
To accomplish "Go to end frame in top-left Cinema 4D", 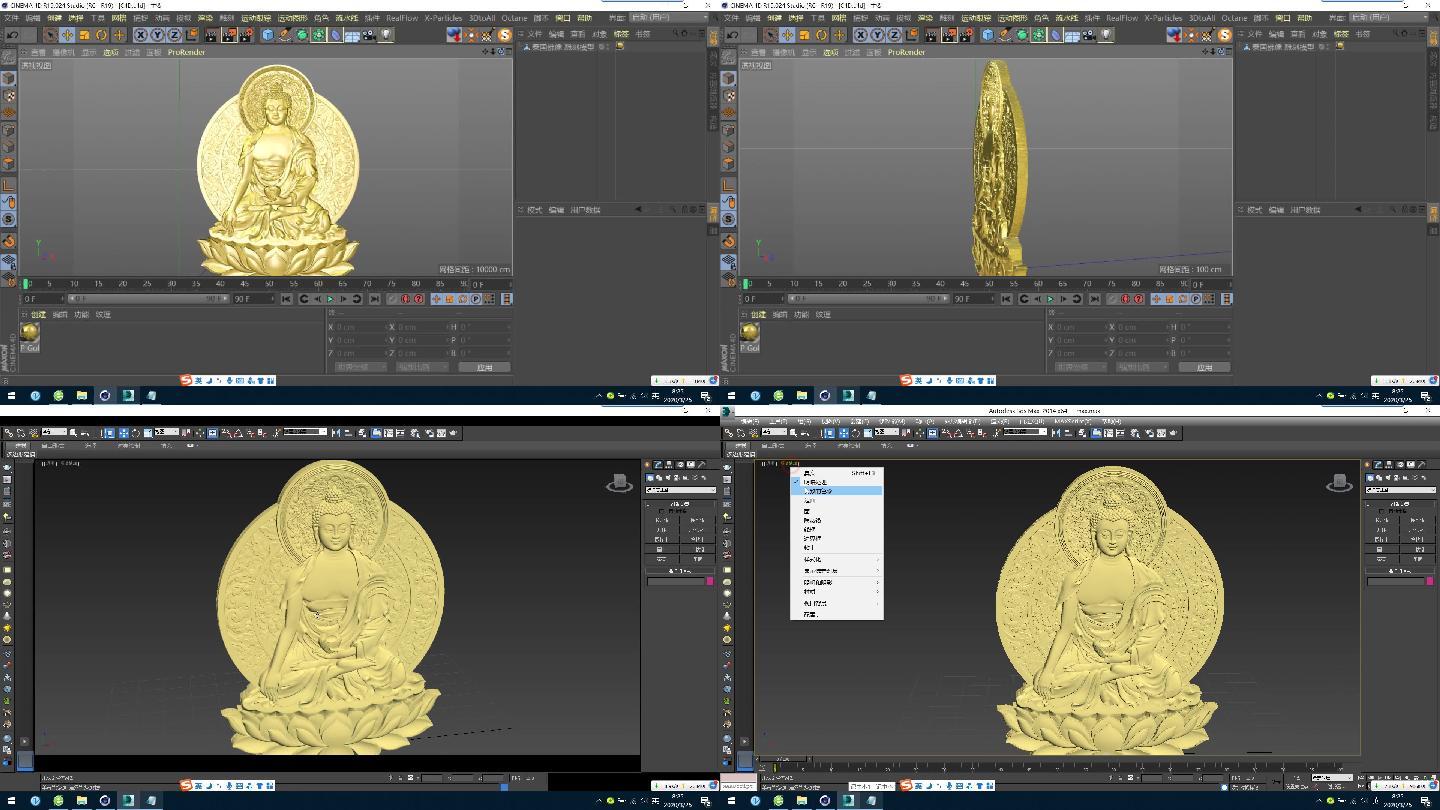I will [x=375, y=298].
